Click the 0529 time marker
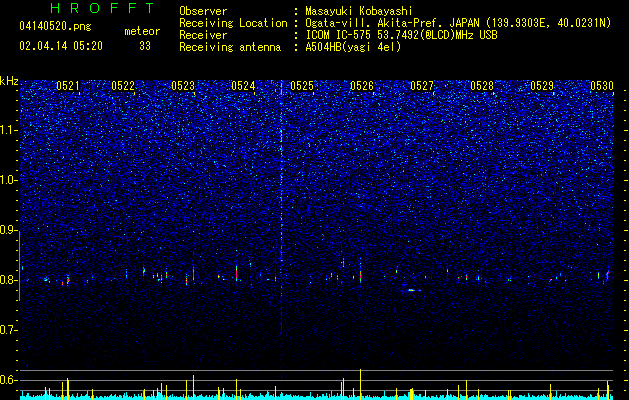 tap(542, 86)
